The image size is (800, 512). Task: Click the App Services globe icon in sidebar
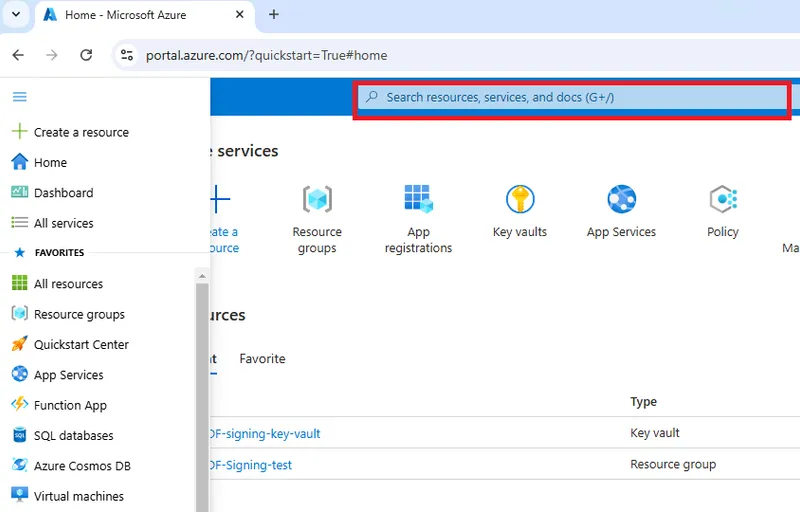19,374
